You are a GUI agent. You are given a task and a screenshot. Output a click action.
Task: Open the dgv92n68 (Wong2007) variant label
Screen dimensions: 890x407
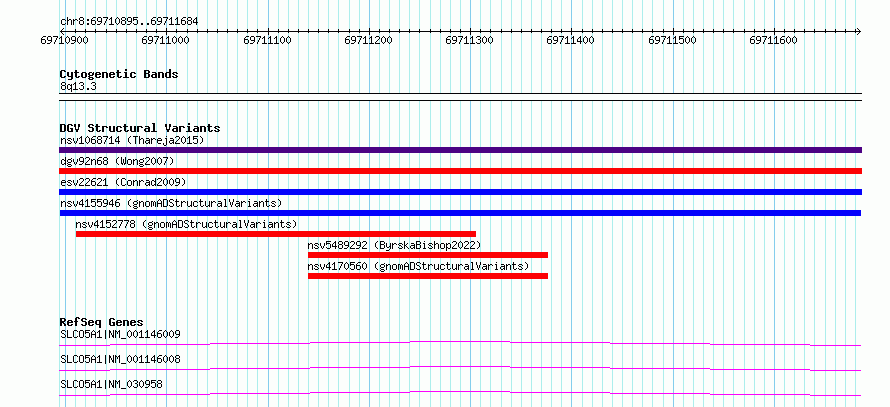[117, 161]
